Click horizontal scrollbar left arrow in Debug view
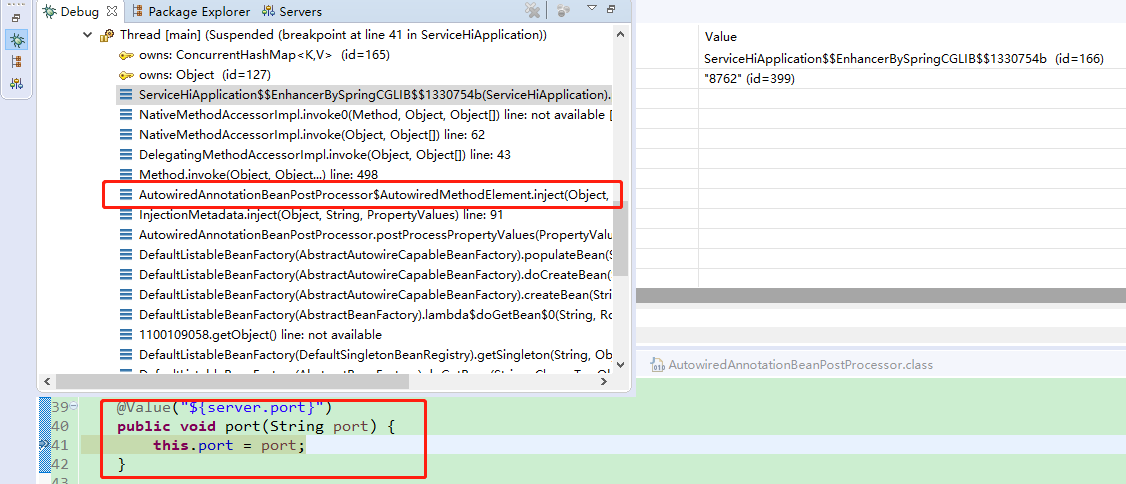1126x484 pixels. coord(47,382)
